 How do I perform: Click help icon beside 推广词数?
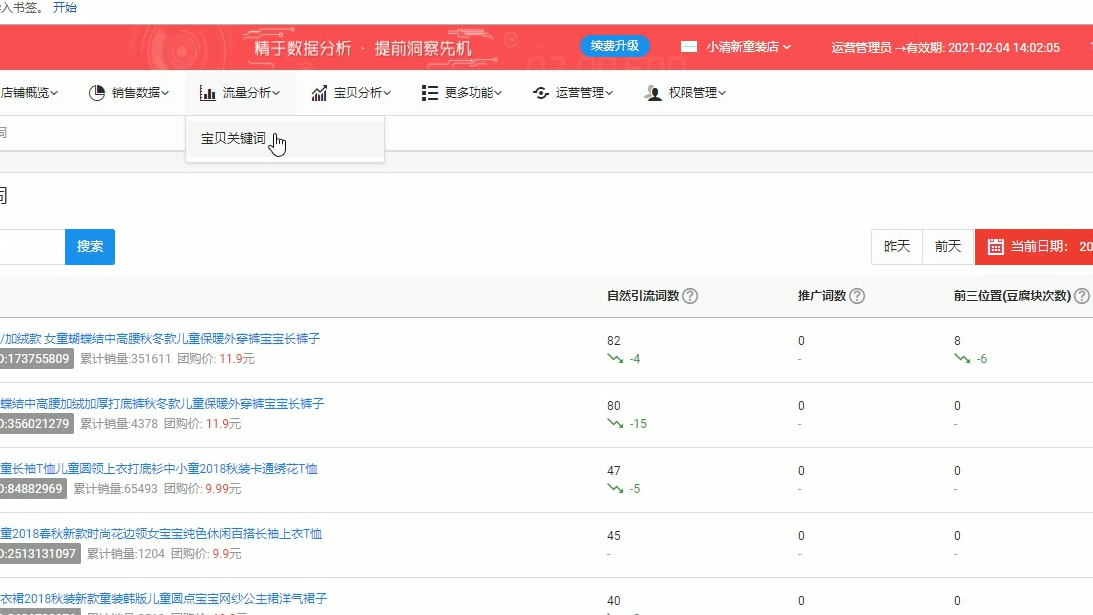pyautogui.click(x=857, y=296)
